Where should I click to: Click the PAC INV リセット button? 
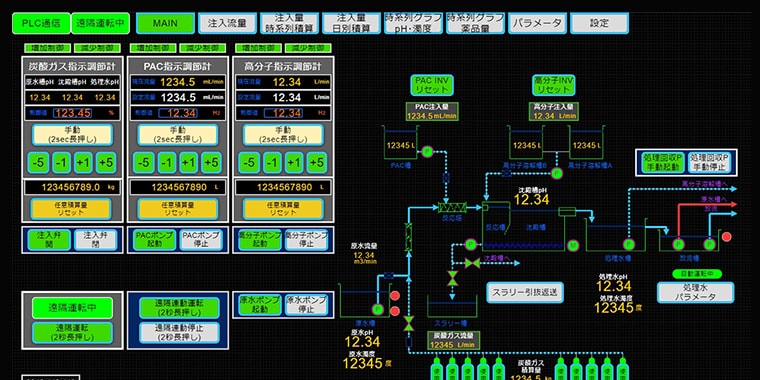(432, 85)
